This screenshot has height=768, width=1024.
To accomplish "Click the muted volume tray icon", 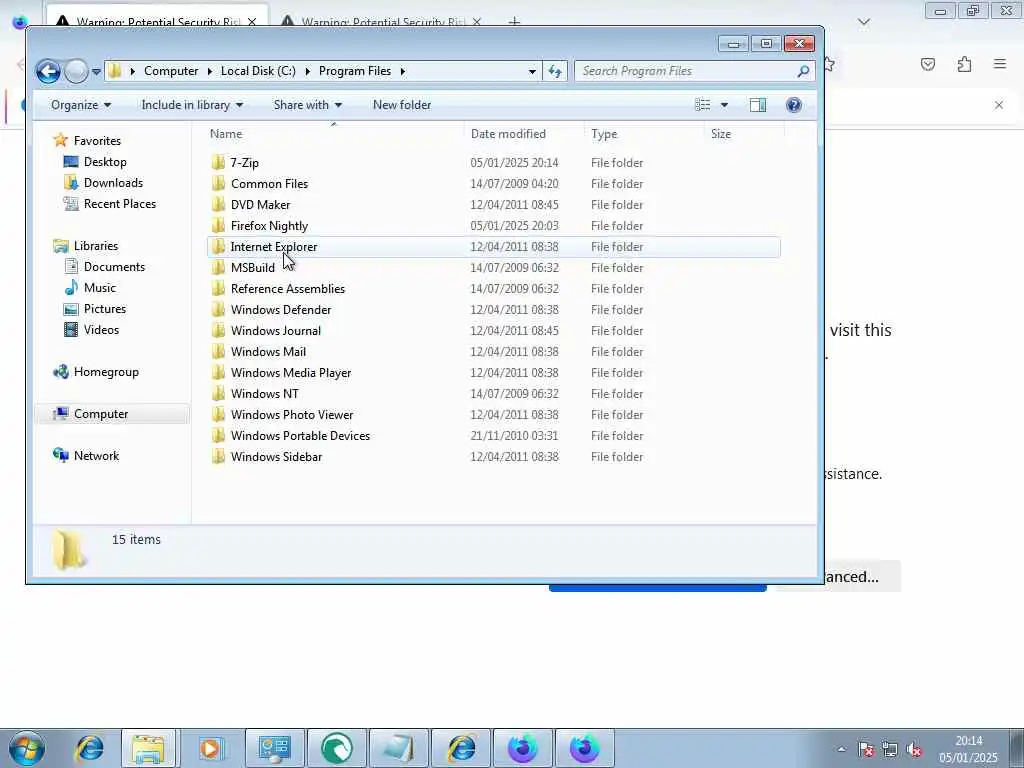I will [x=914, y=750].
